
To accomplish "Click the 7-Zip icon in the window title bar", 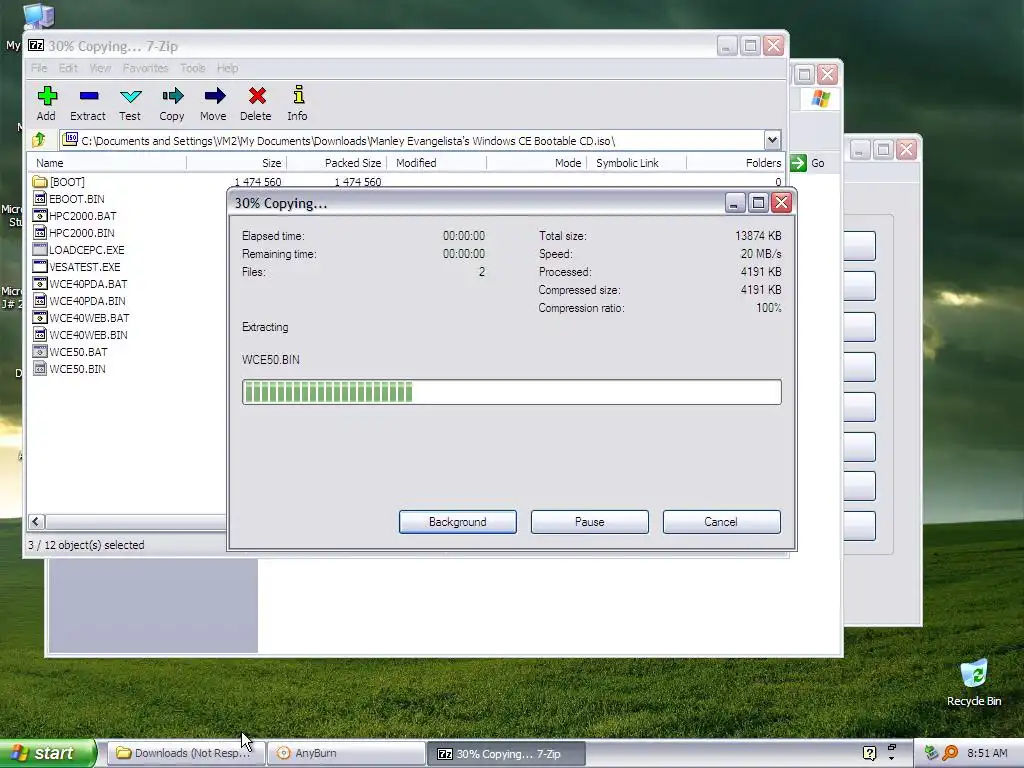I will point(36,46).
